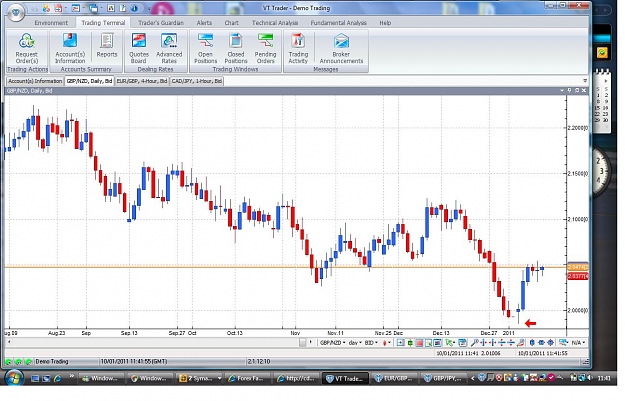Open Account(s) Information

click(x=70, y=49)
